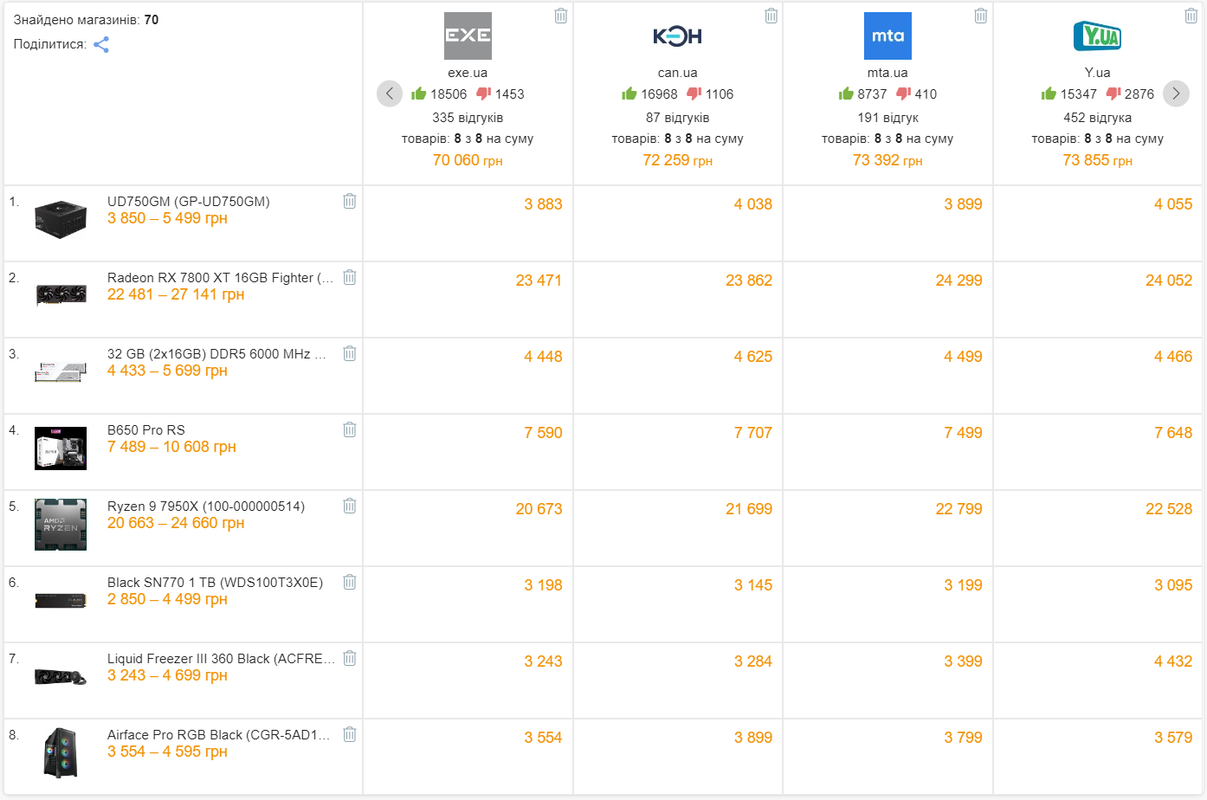Remove UD750GM power supply from list
This screenshot has height=800, width=1207.
click(x=349, y=201)
